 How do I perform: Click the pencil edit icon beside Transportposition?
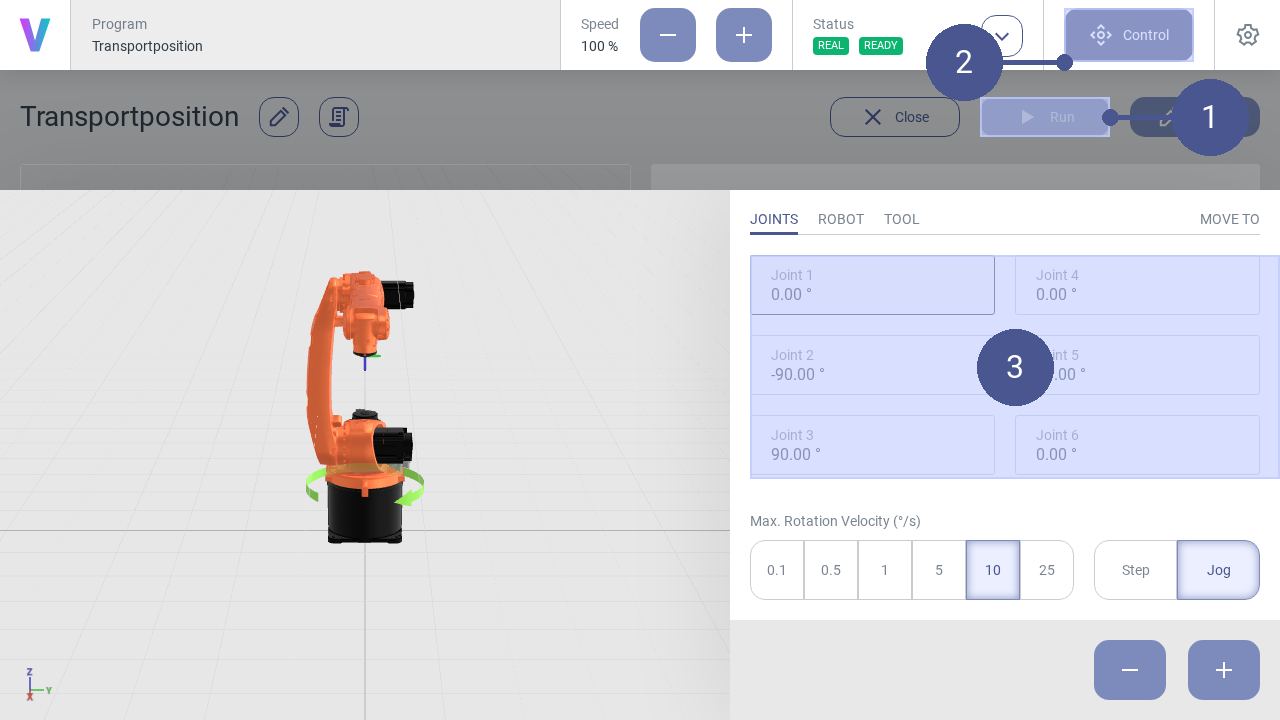(279, 117)
